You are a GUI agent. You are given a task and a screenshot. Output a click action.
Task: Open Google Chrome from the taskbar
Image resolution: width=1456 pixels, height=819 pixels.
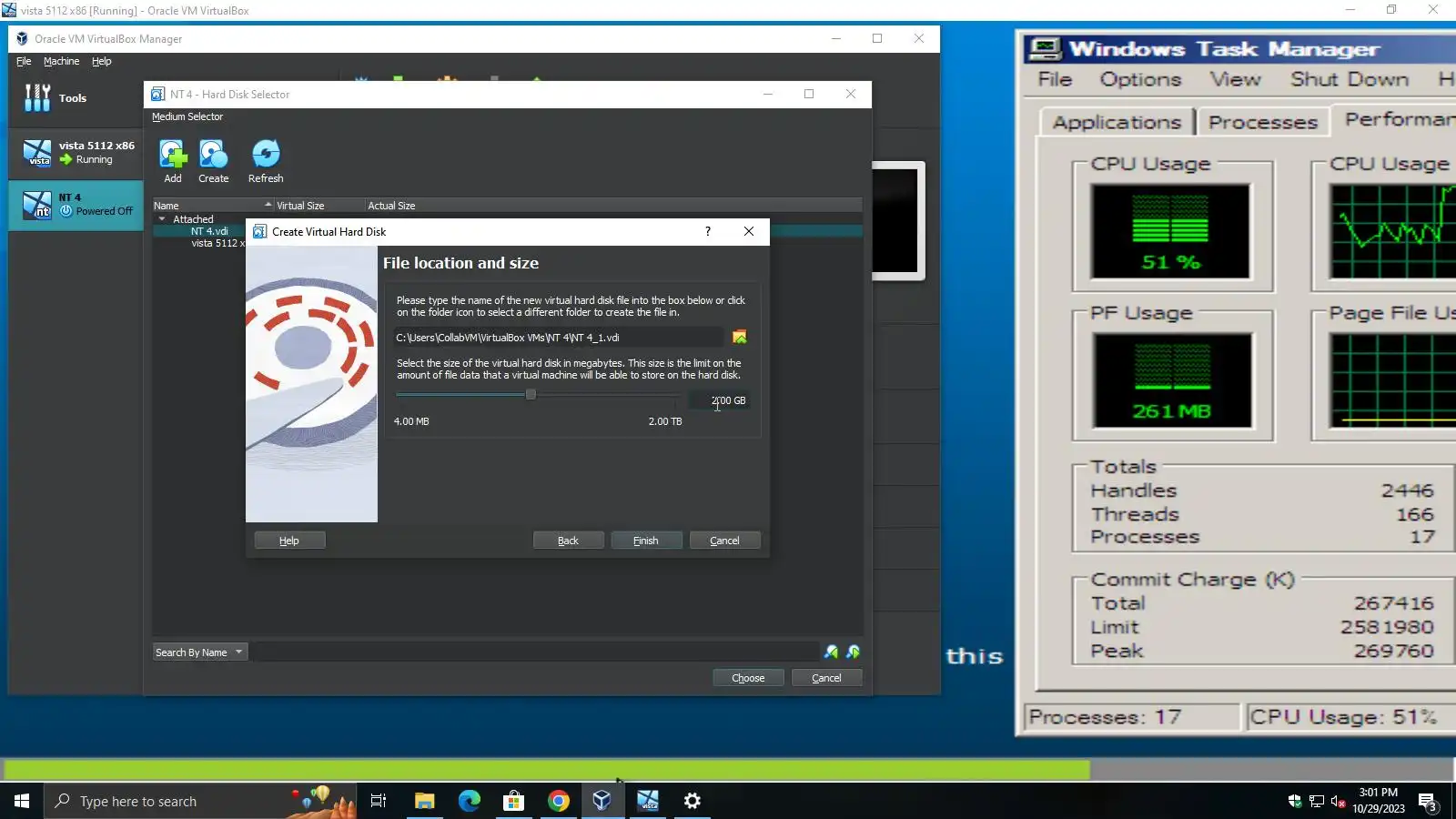[x=558, y=801]
